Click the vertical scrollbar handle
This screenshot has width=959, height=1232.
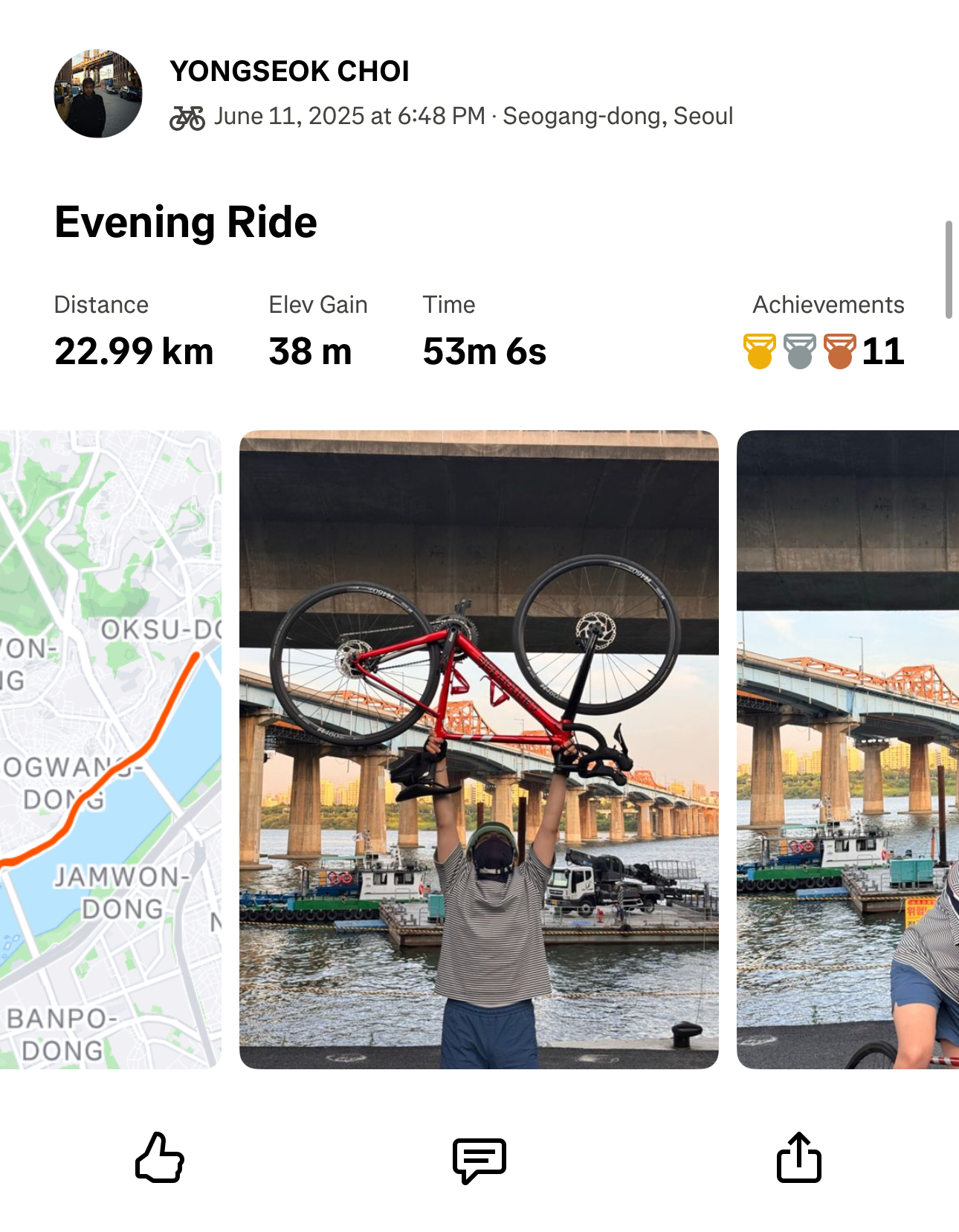pyautogui.click(x=949, y=269)
